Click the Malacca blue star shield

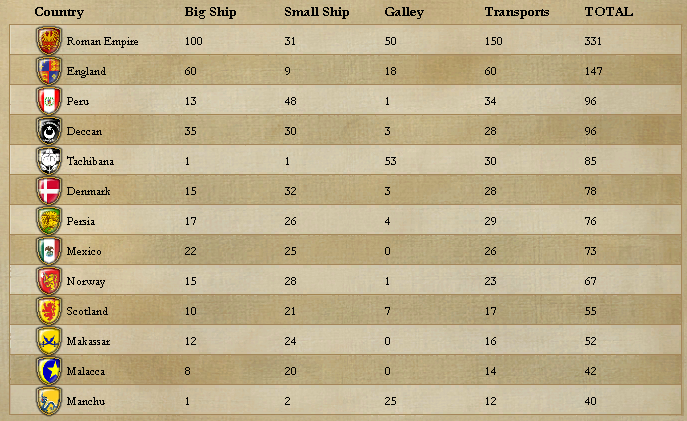point(49,371)
